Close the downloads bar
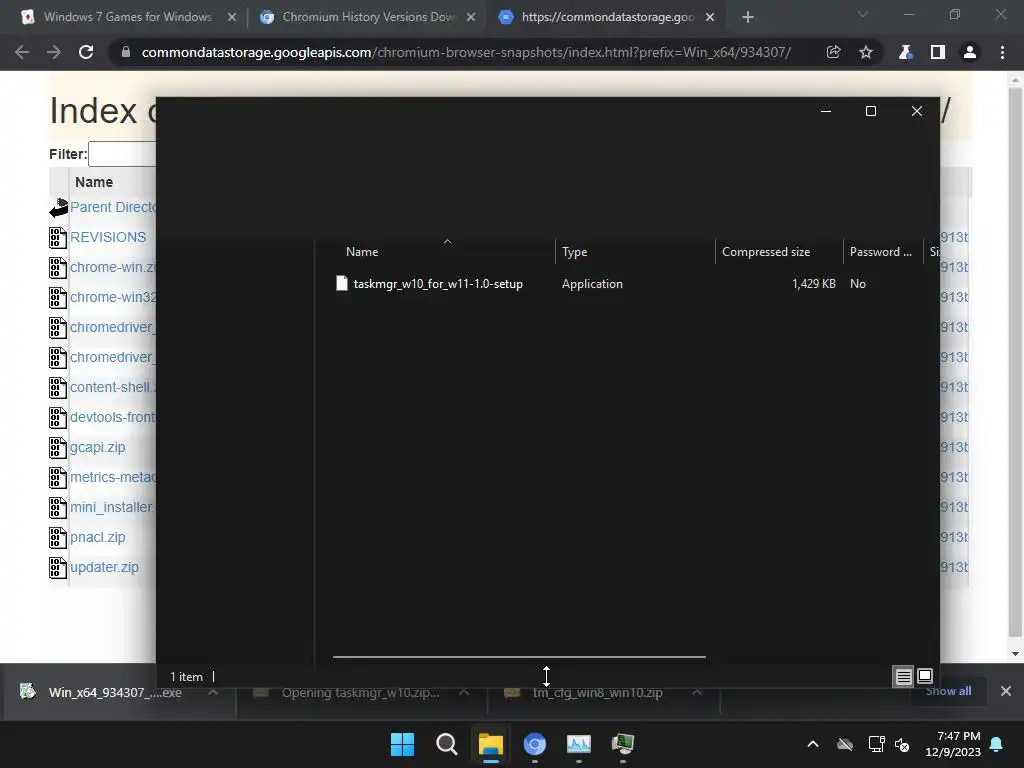The width and height of the screenshot is (1024, 768). (1006, 691)
